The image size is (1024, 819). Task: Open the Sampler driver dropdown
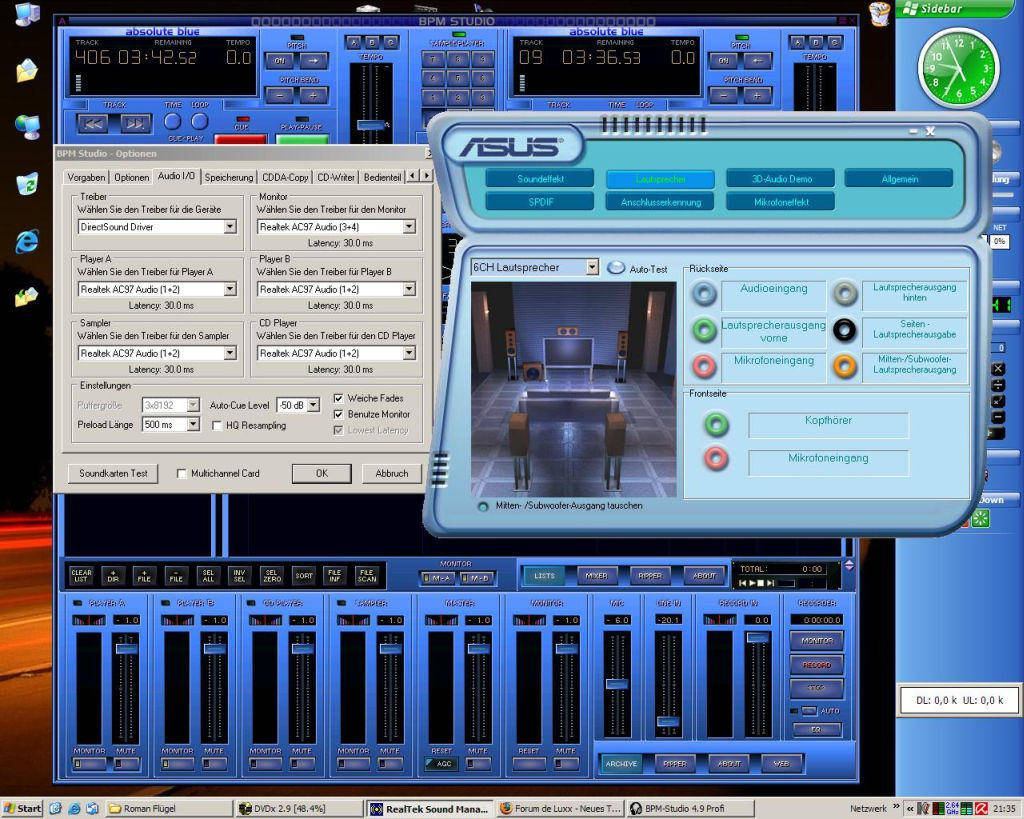tap(230, 353)
